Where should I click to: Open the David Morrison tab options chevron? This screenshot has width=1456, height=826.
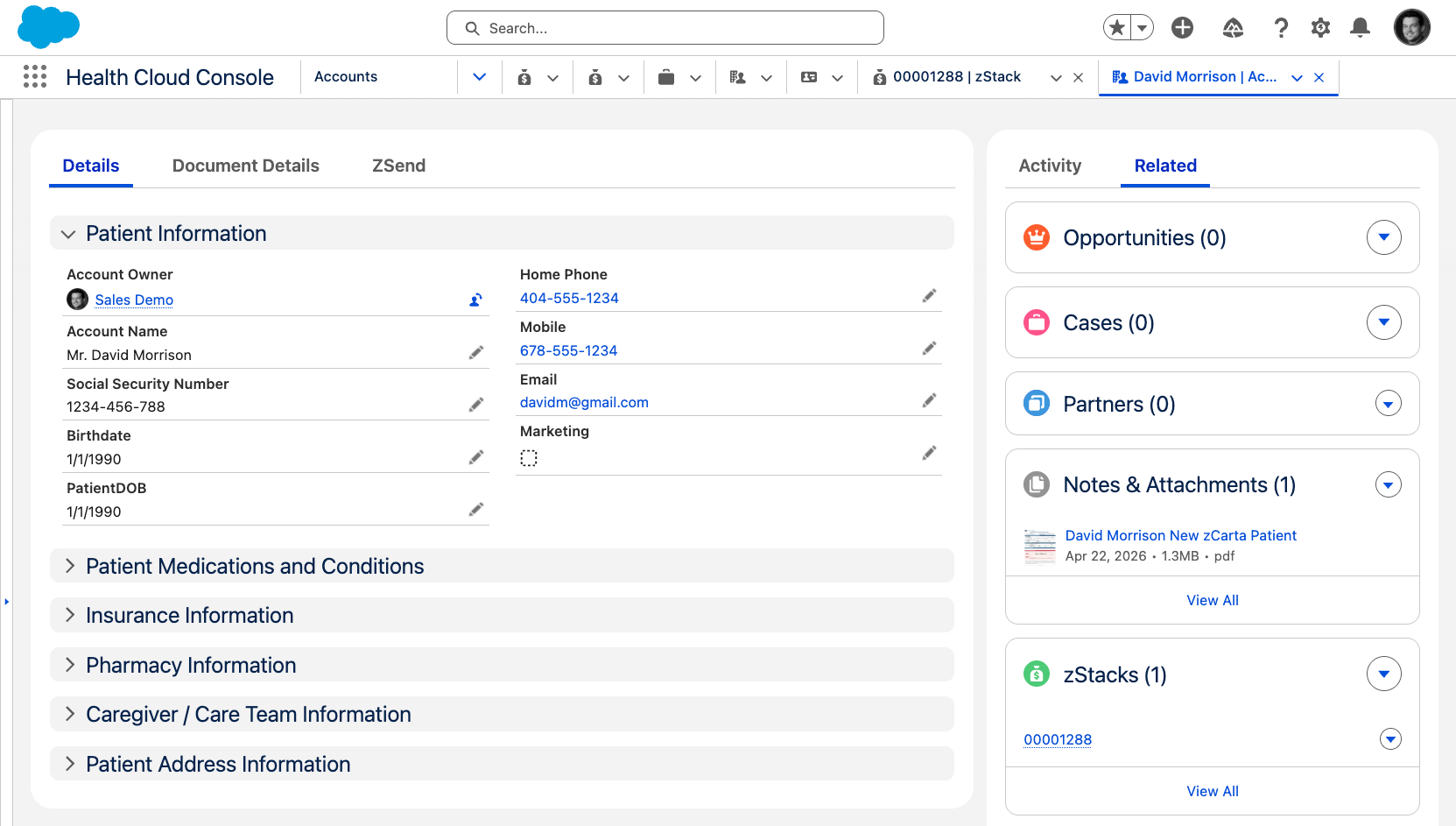click(1297, 78)
